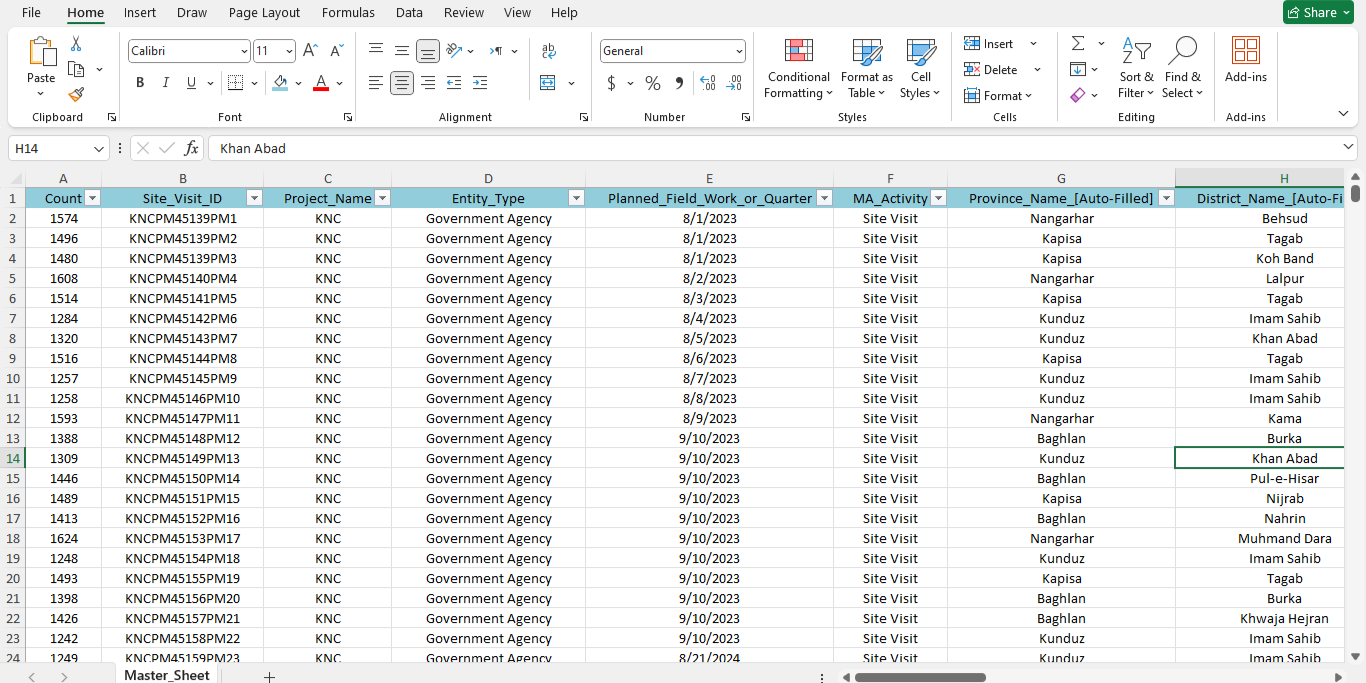Expand the formula bar

(1348, 148)
